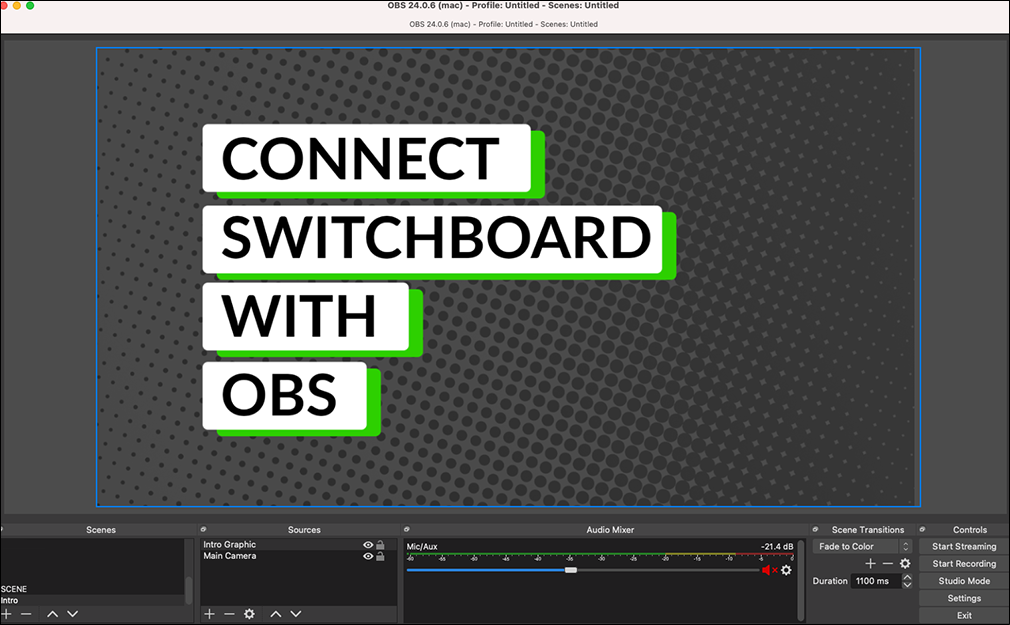The width and height of the screenshot is (1010, 625).
Task: Undock the Sources panel using its float icon
Action: 204,529
